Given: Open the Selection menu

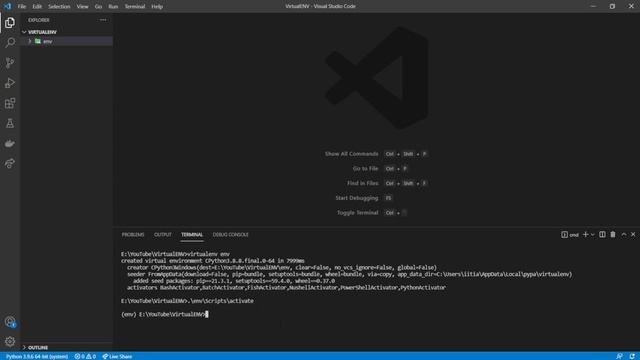Looking at the screenshot, I should (59, 7).
